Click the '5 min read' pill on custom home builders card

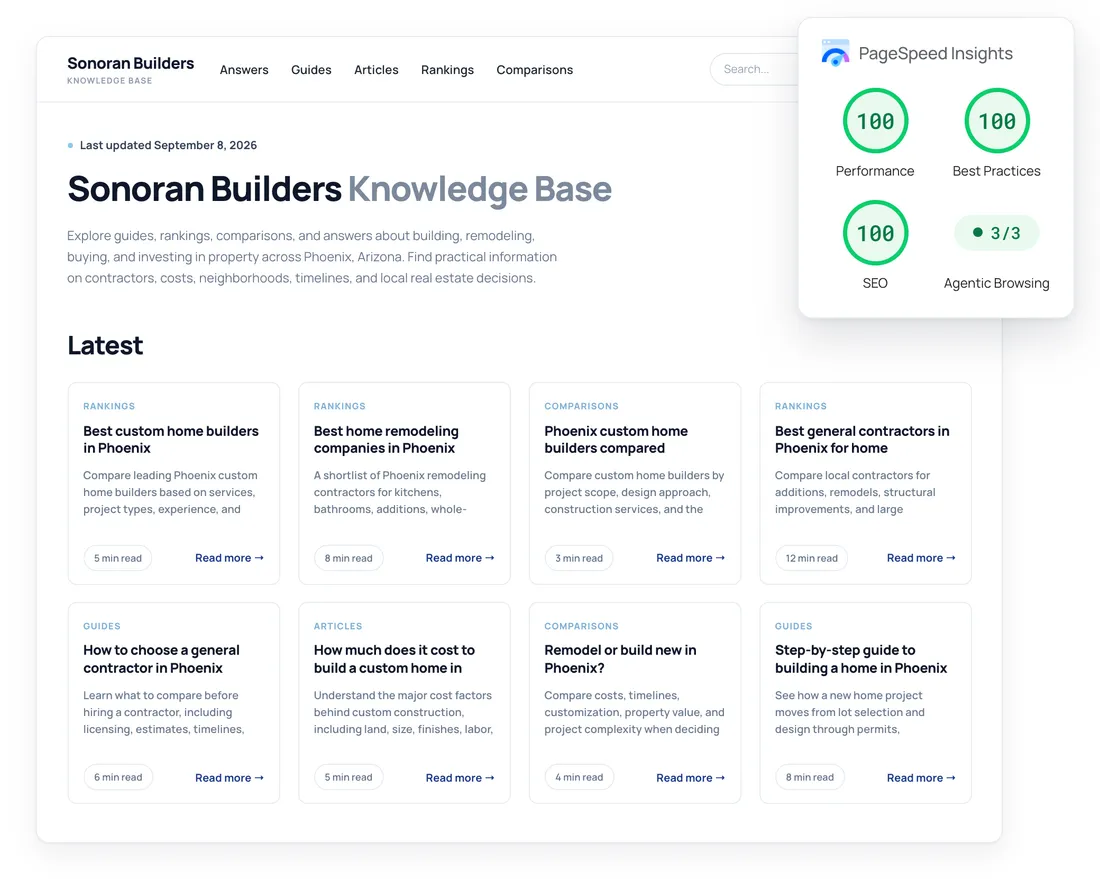click(118, 558)
